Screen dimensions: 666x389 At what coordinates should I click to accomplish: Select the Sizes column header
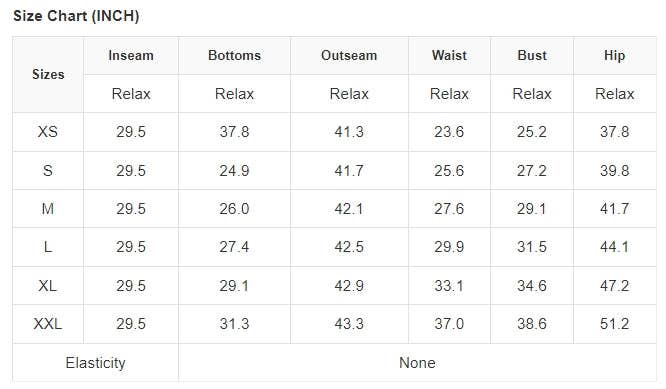pyautogui.click(x=48, y=74)
